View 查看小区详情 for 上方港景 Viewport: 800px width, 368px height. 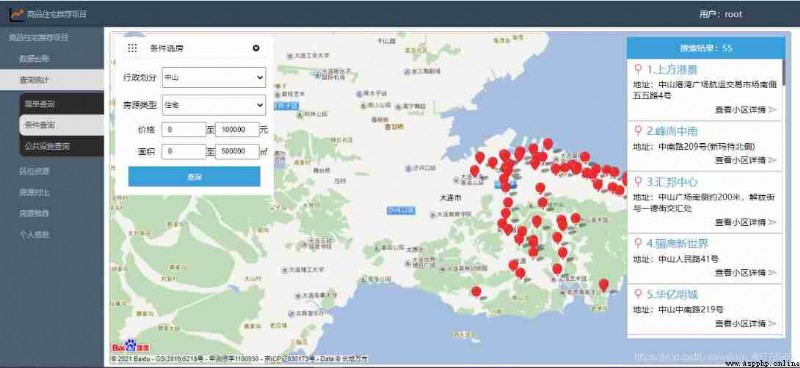(745, 109)
